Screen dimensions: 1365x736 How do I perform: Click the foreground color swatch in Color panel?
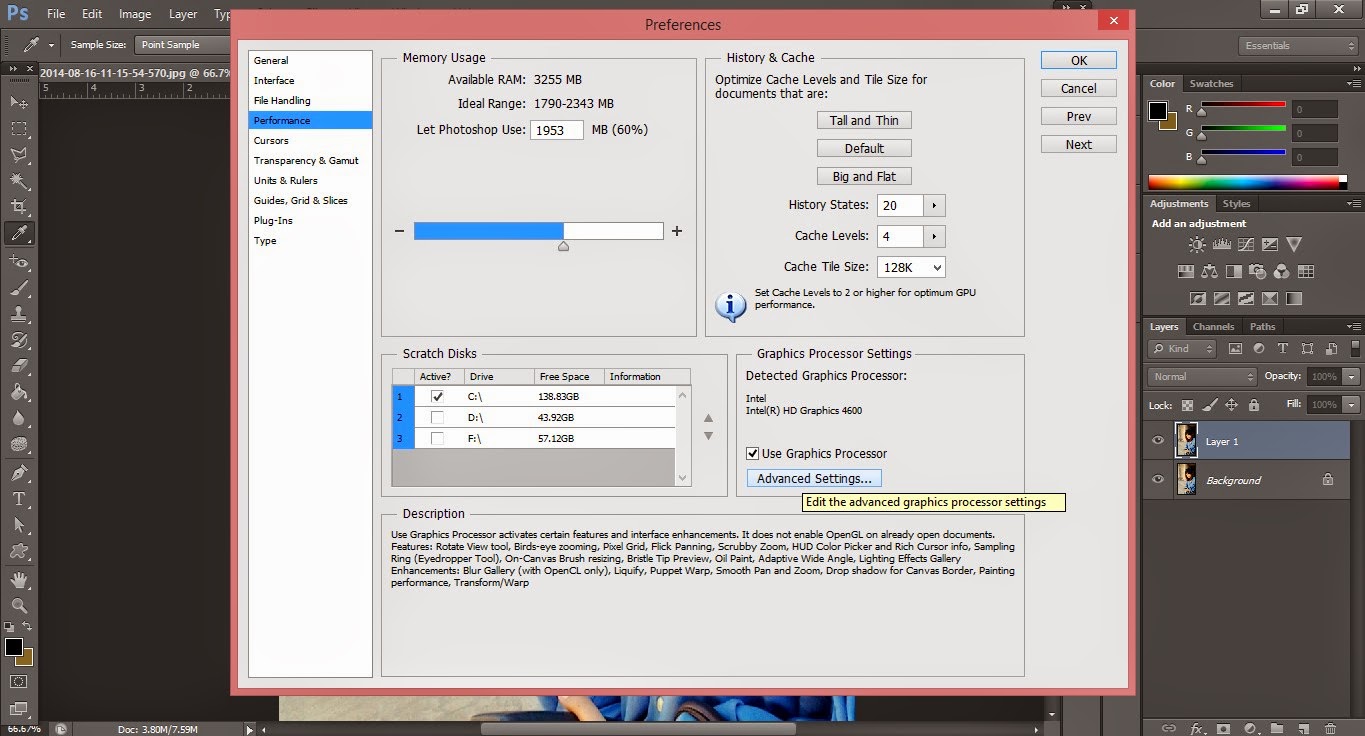coord(1158,110)
